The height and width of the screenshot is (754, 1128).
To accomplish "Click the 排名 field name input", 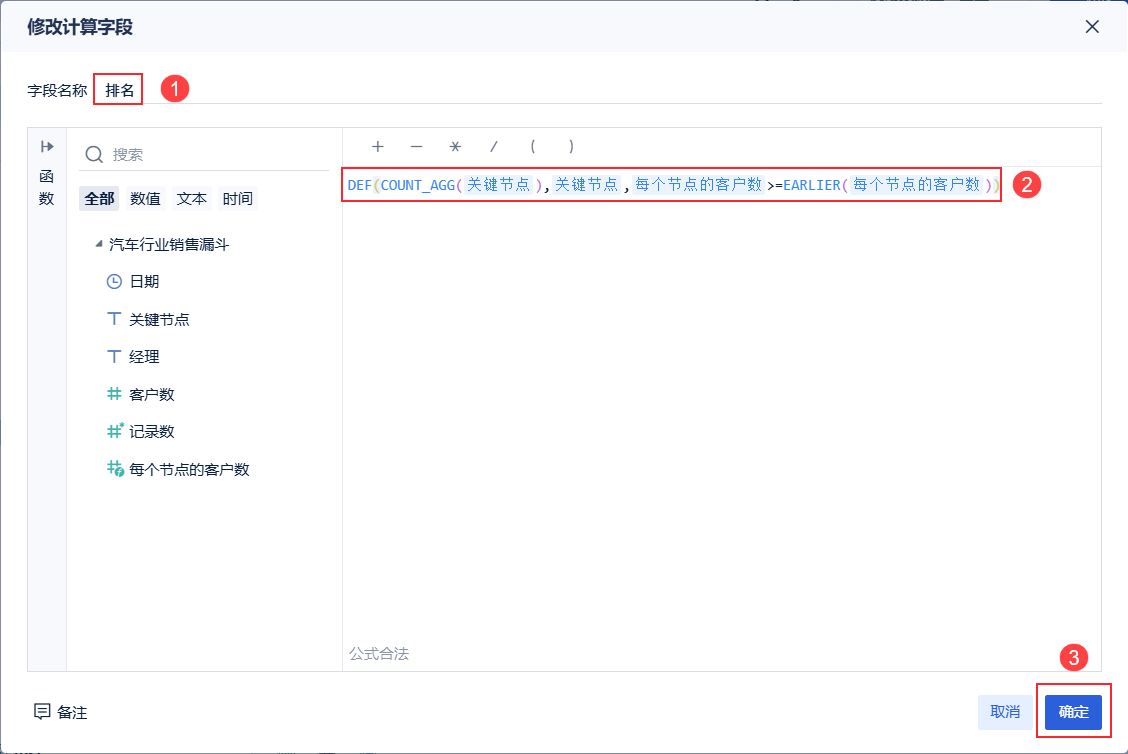I will point(118,89).
